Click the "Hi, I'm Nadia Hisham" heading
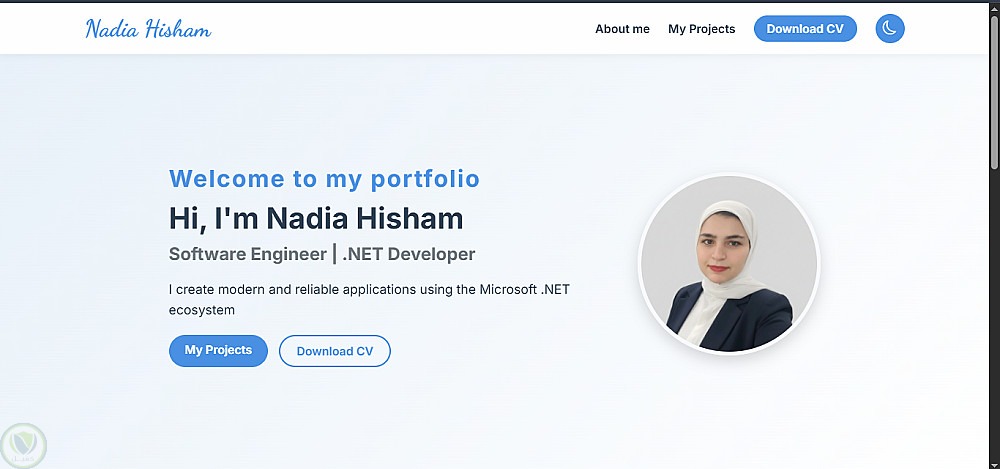The width and height of the screenshot is (1000, 469). [316, 217]
